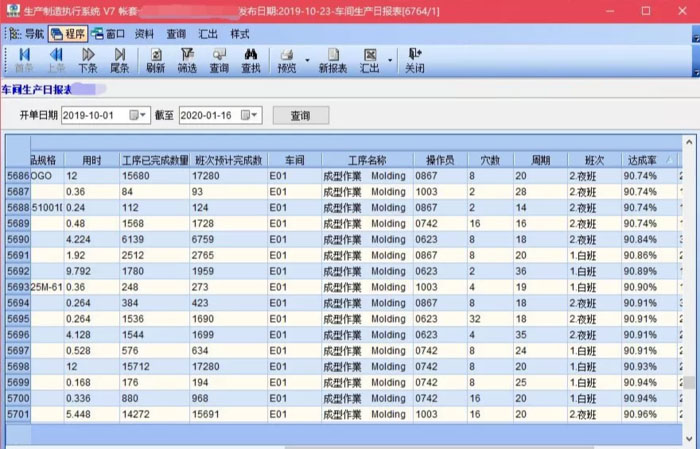The width and height of the screenshot is (700, 449).
Task: Expand the 预览 dropdown arrow
Action: coord(306,61)
